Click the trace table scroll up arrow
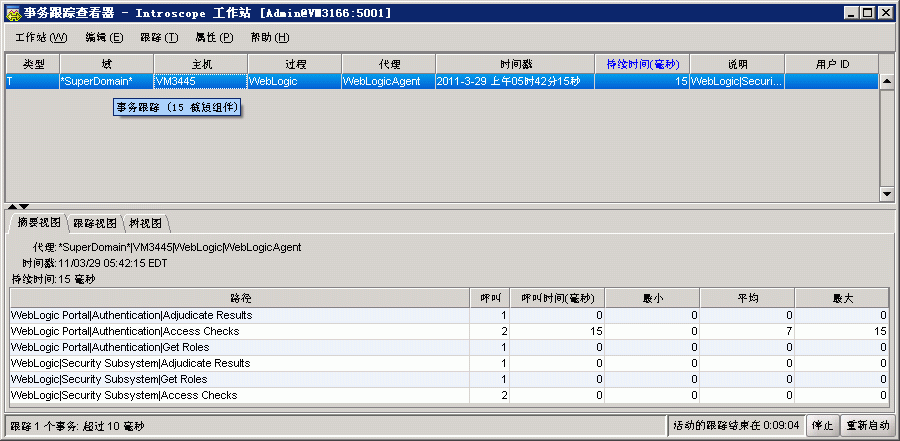The width and height of the screenshot is (900, 441). (x=887, y=82)
